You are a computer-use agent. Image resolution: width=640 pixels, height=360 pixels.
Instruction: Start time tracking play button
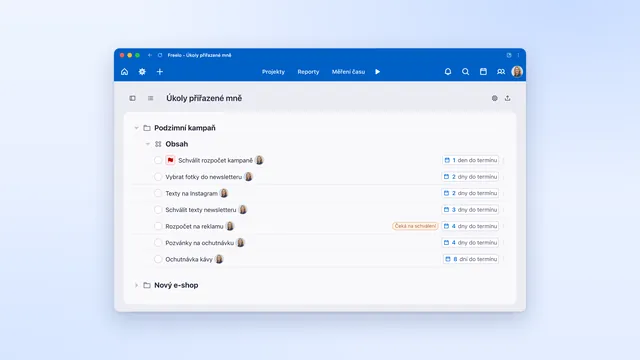[378, 72]
